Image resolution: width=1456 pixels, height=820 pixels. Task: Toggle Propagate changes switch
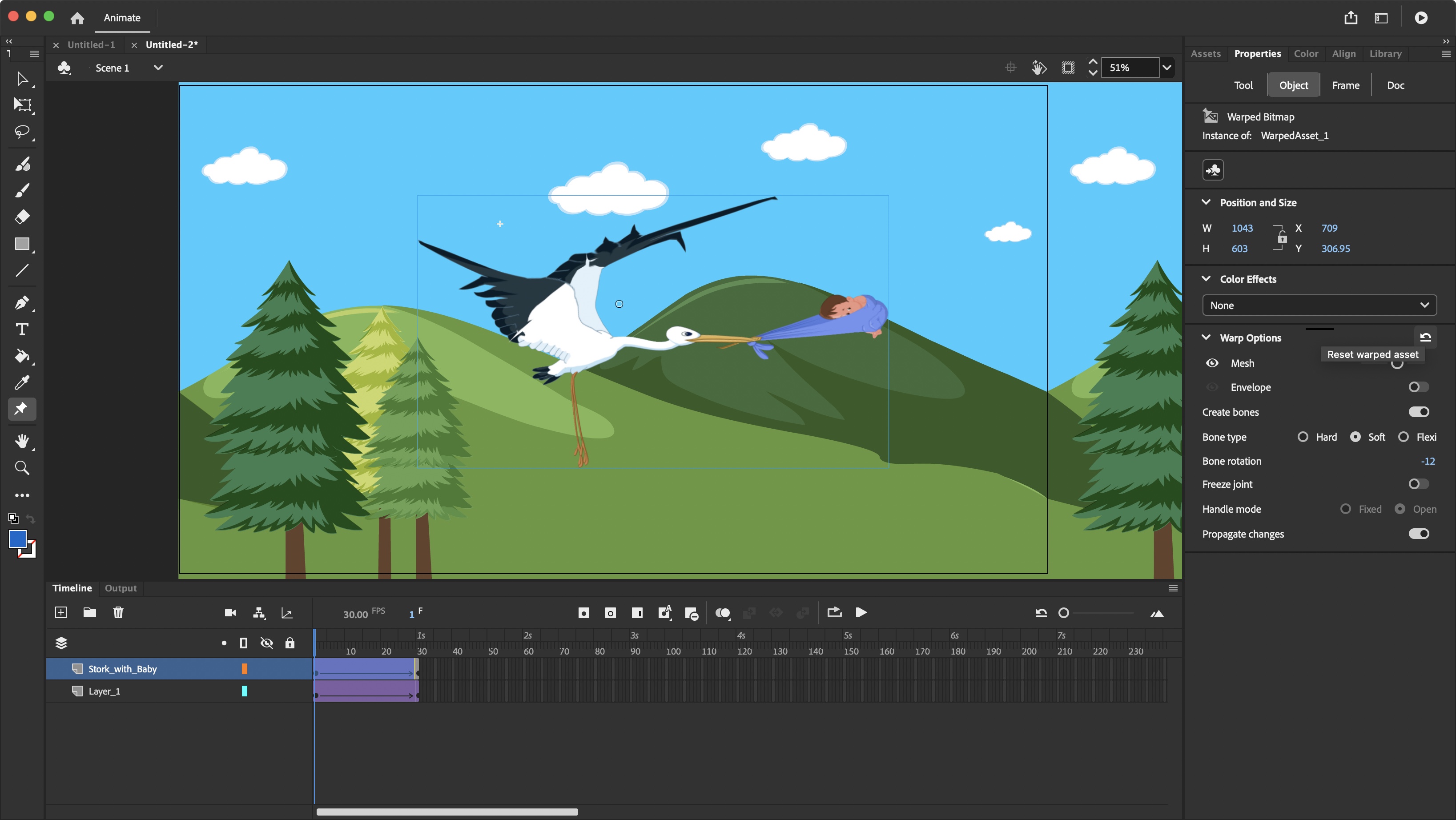pos(1420,533)
